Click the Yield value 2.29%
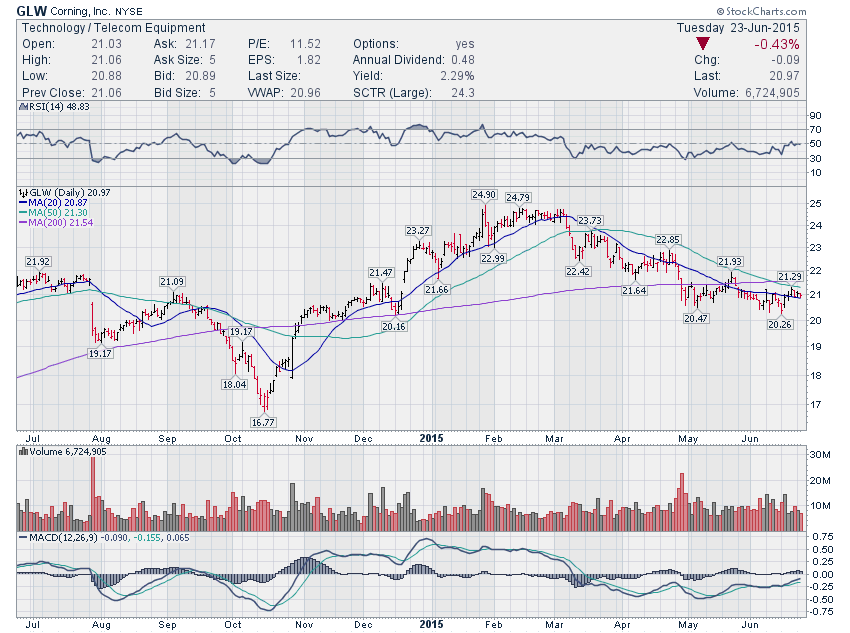 tap(457, 76)
